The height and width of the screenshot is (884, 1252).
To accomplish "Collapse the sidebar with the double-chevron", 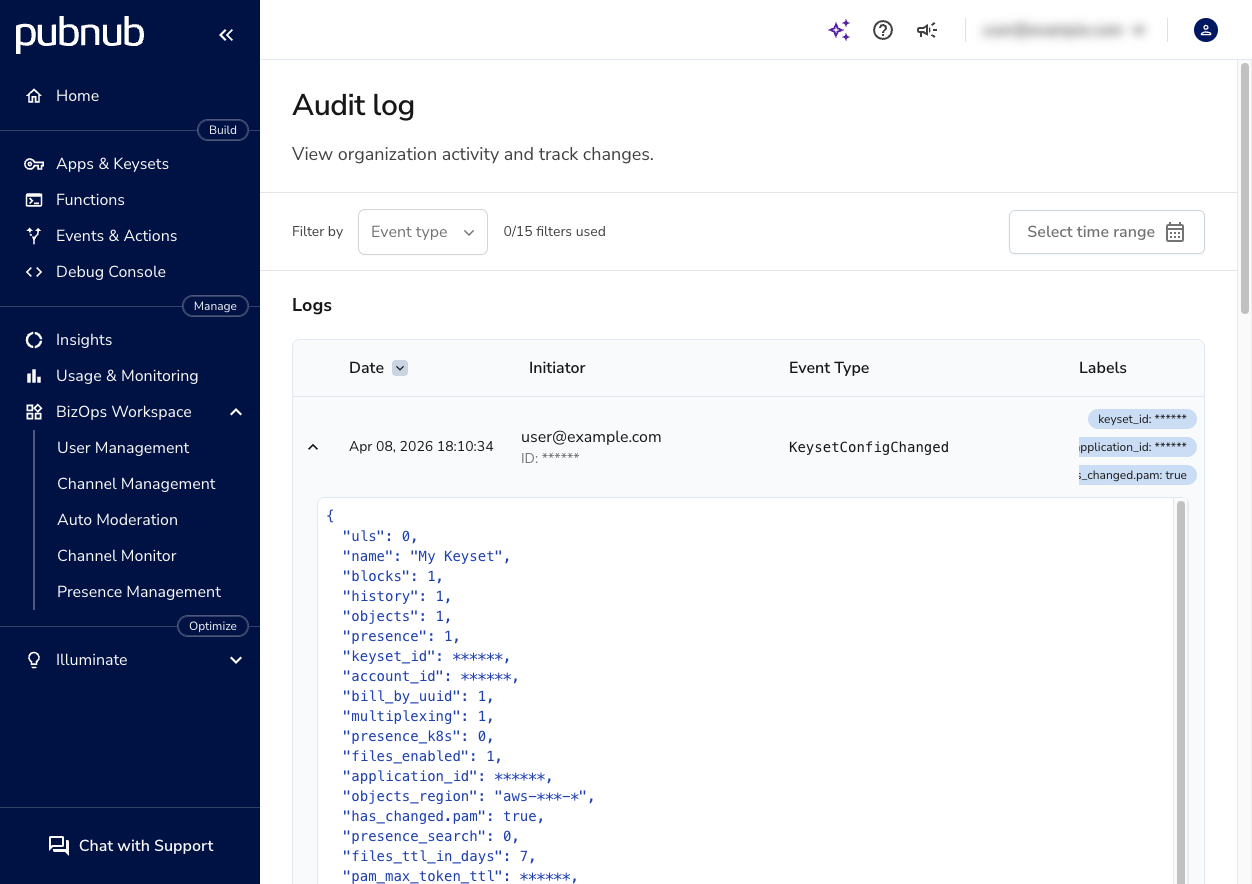I will 226,34.
